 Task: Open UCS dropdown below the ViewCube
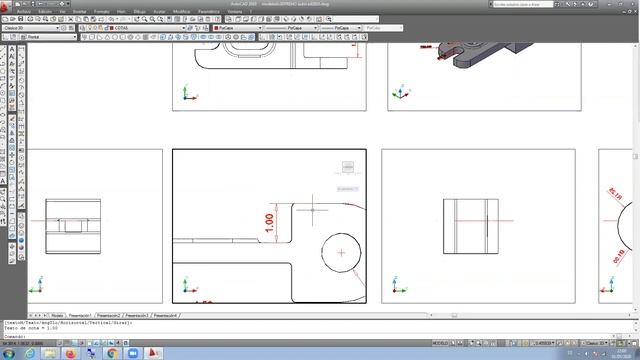348,189
